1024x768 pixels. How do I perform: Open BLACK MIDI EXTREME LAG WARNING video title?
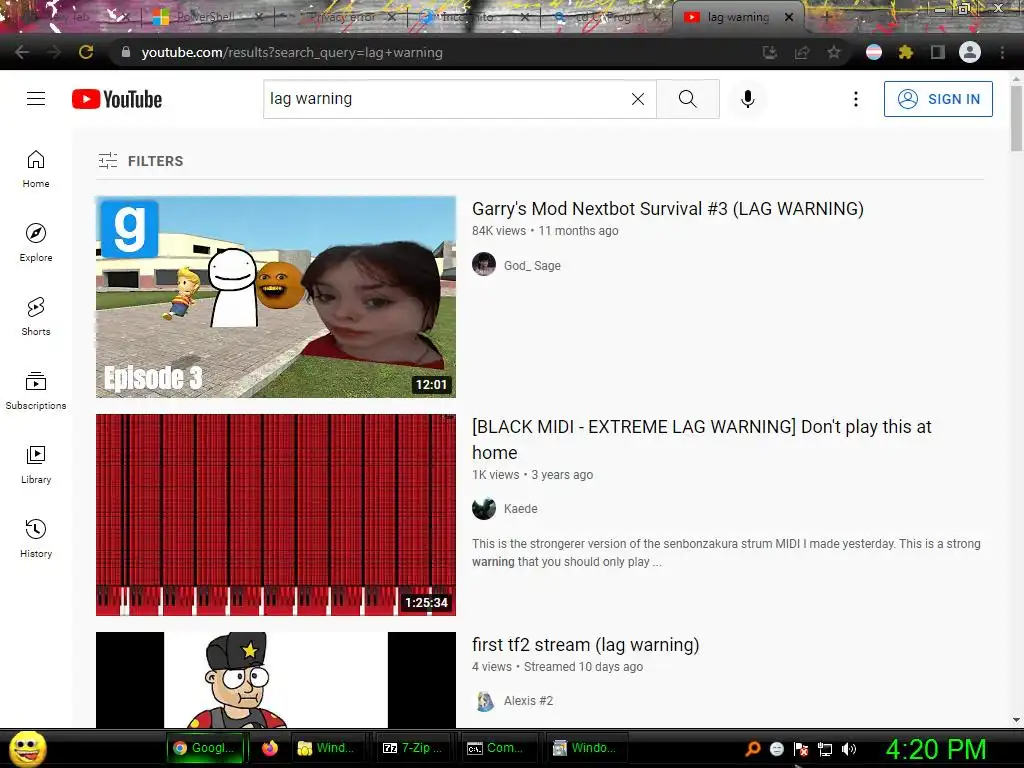click(x=701, y=440)
